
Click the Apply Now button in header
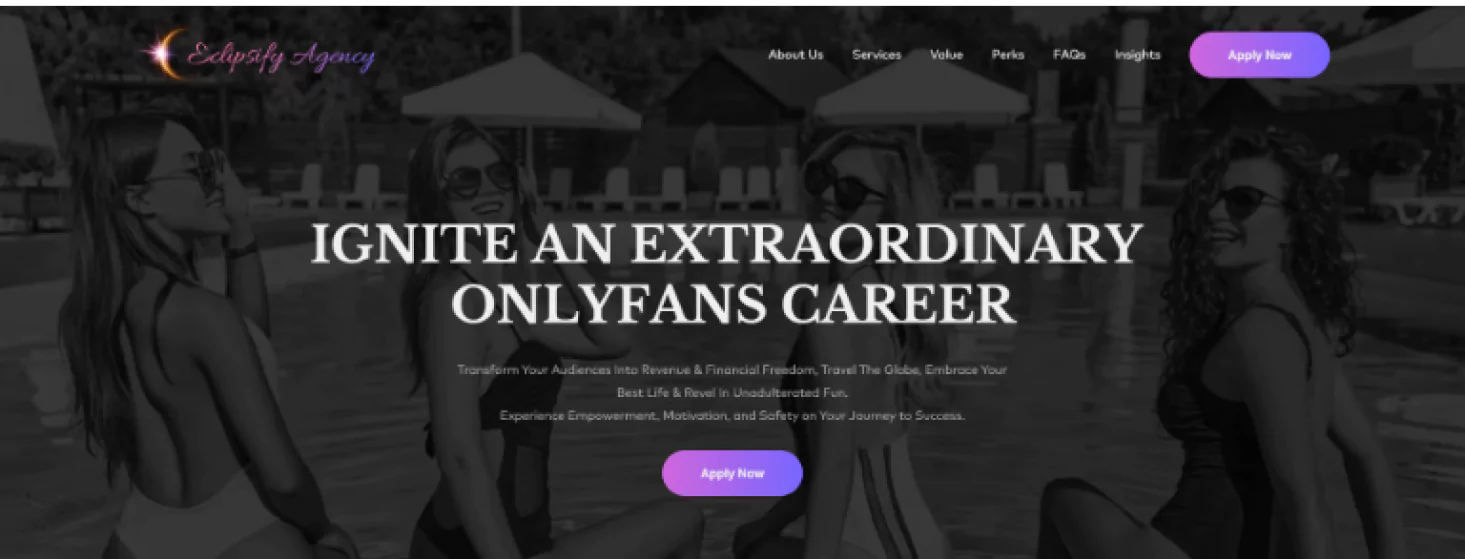coord(1259,55)
